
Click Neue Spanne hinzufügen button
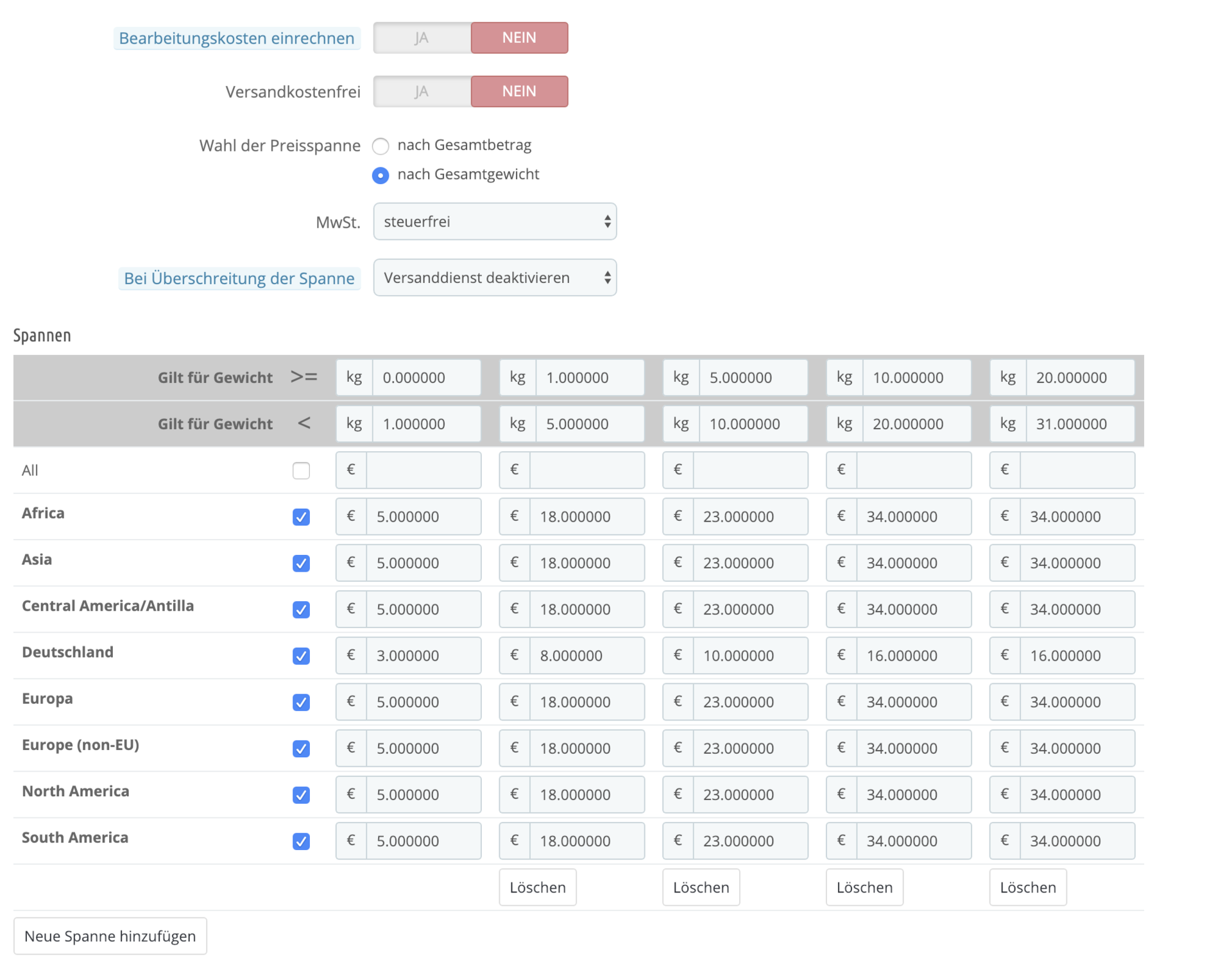click(x=110, y=936)
